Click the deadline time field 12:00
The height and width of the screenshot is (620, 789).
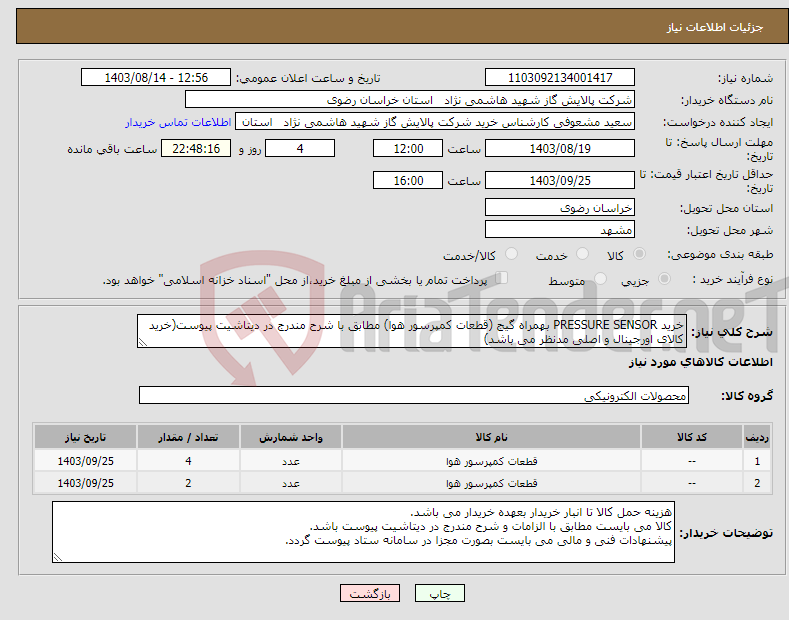click(408, 148)
